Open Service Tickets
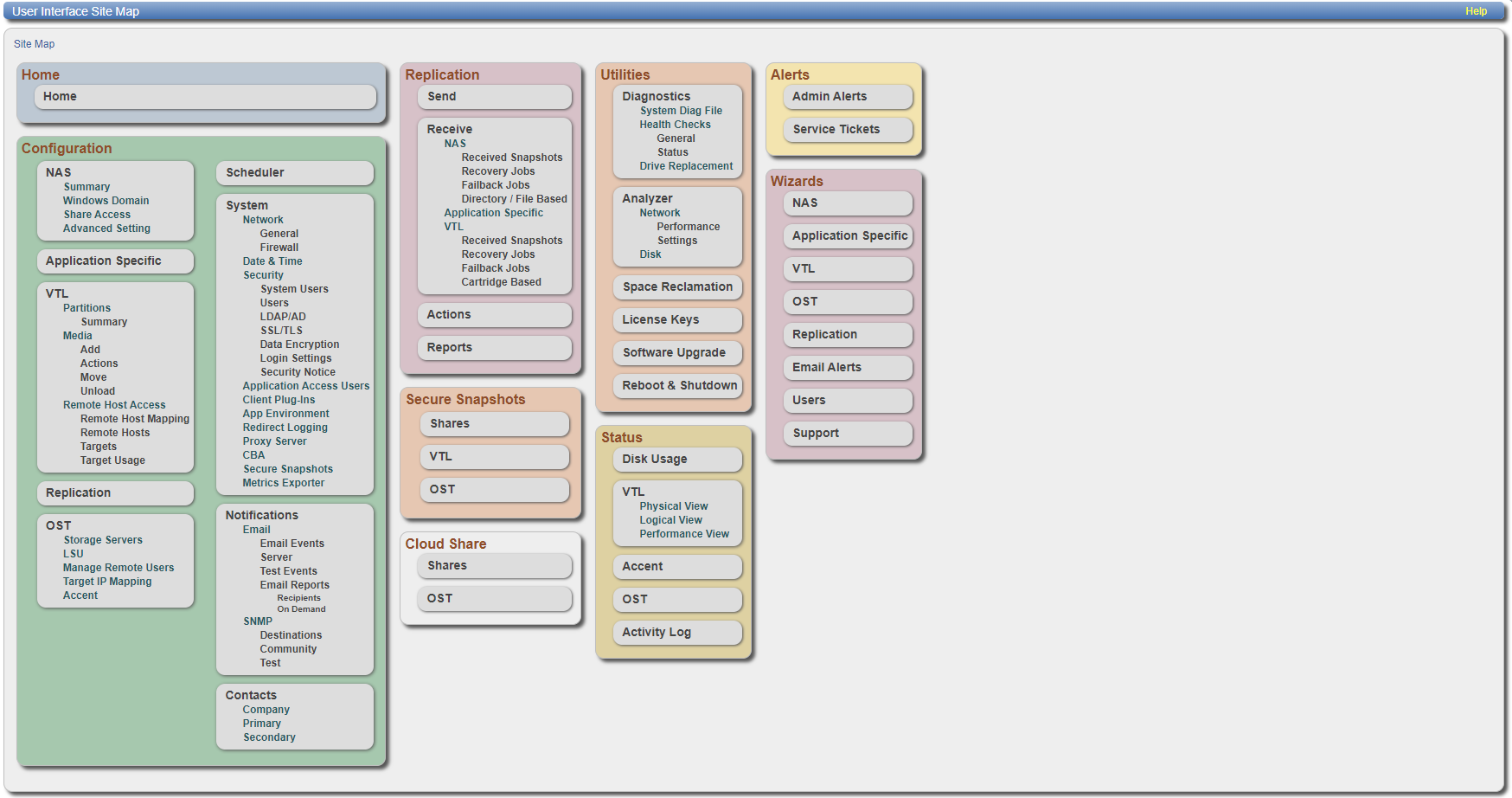Viewport: 1512px width, 798px height. (x=848, y=130)
